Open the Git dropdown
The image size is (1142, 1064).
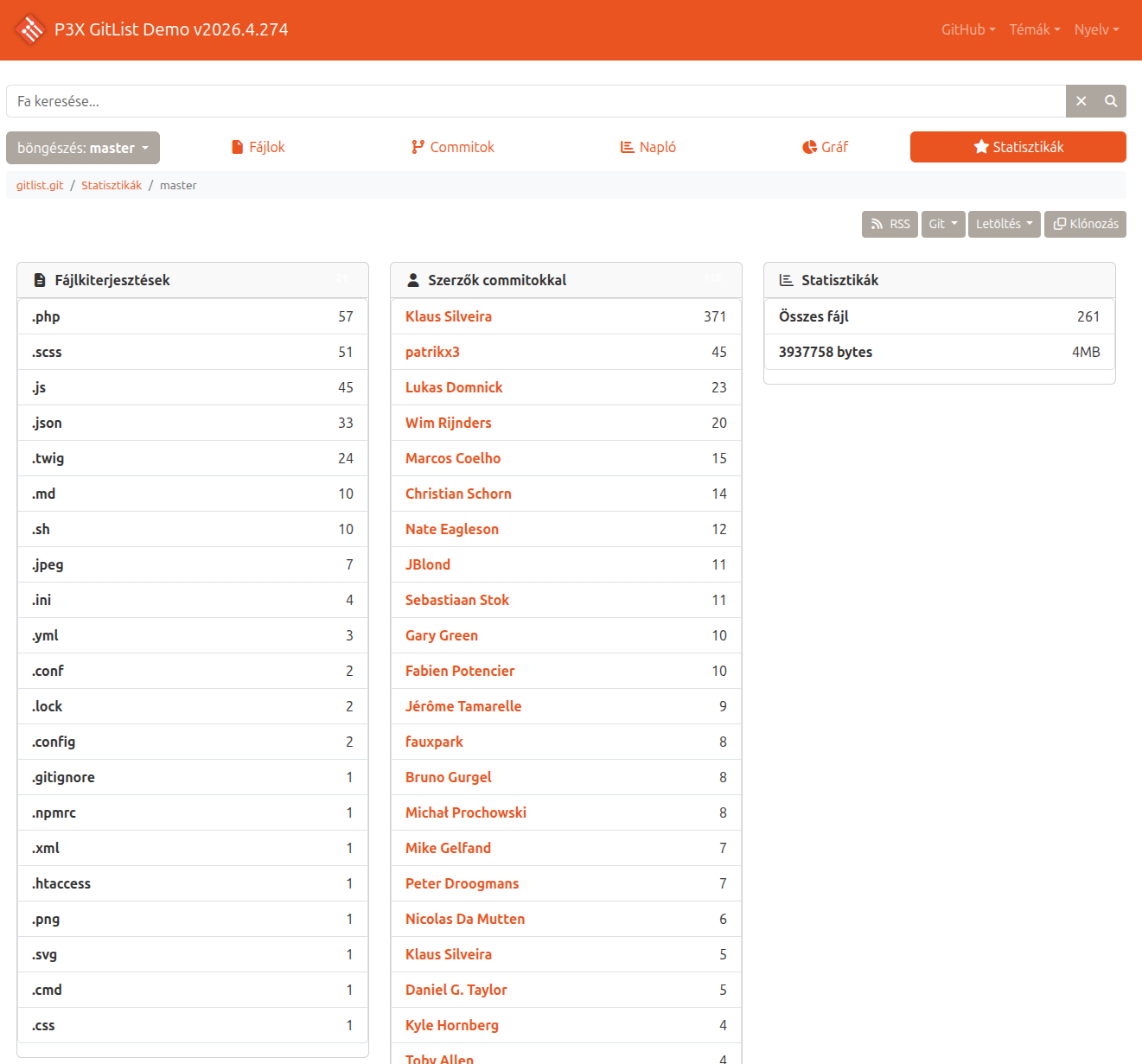(x=942, y=224)
